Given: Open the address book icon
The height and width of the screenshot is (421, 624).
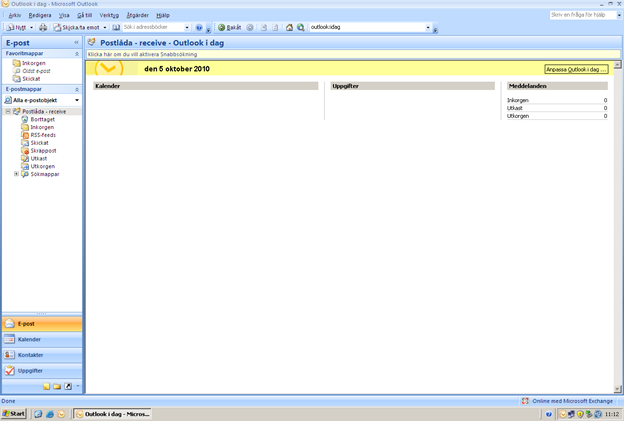Looking at the screenshot, I should point(116,27).
